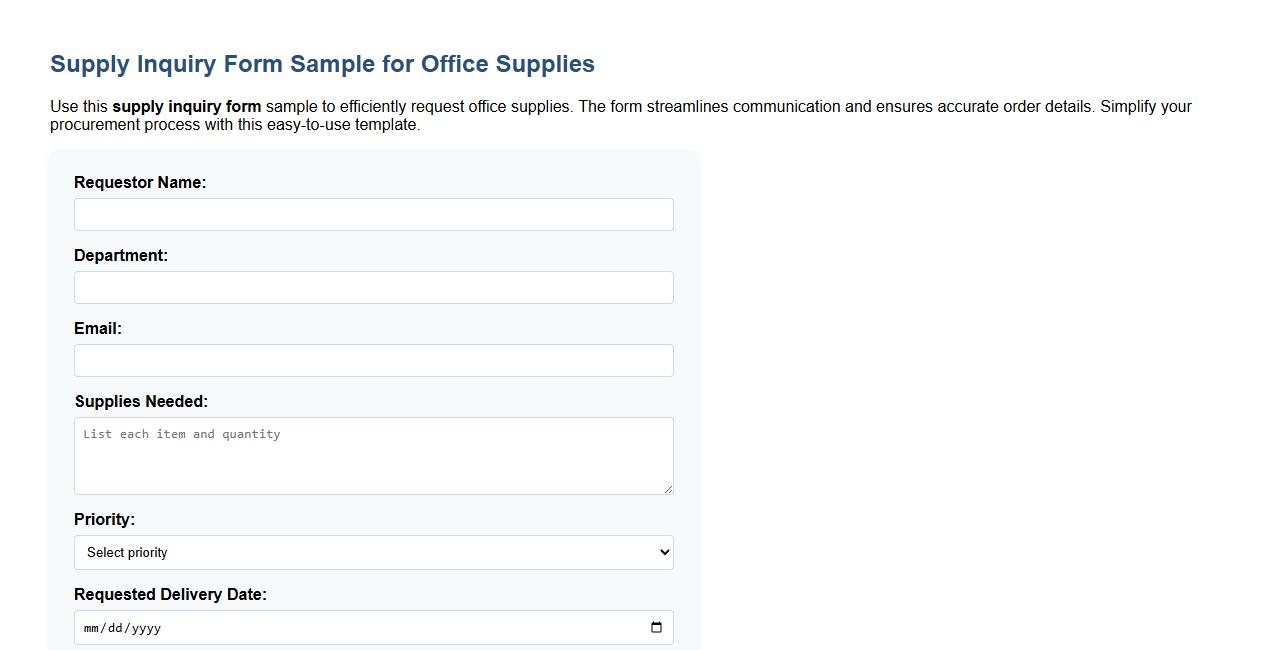The image size is (1278, 650).
Task: Click the resize handle of Supplies Needed textarea
Action: 669,489
